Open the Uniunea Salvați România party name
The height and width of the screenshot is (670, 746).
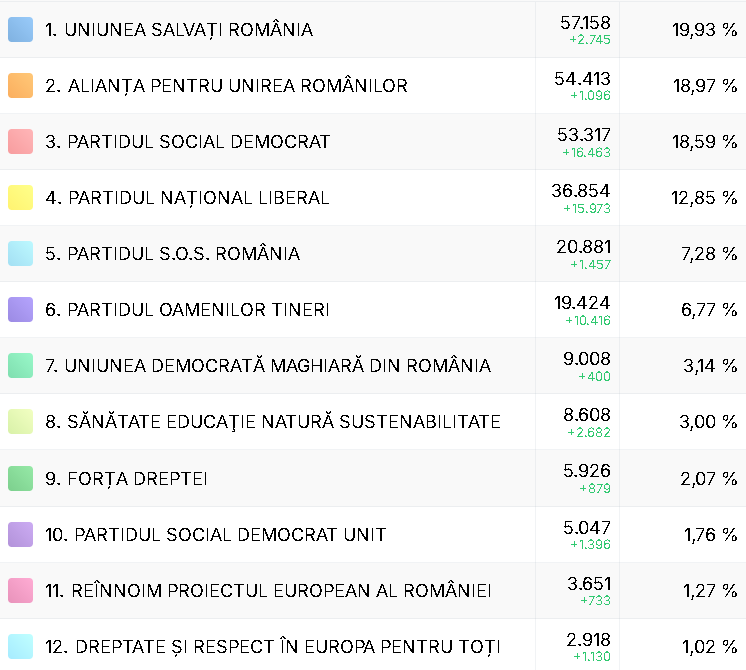[x=179, y=30]
